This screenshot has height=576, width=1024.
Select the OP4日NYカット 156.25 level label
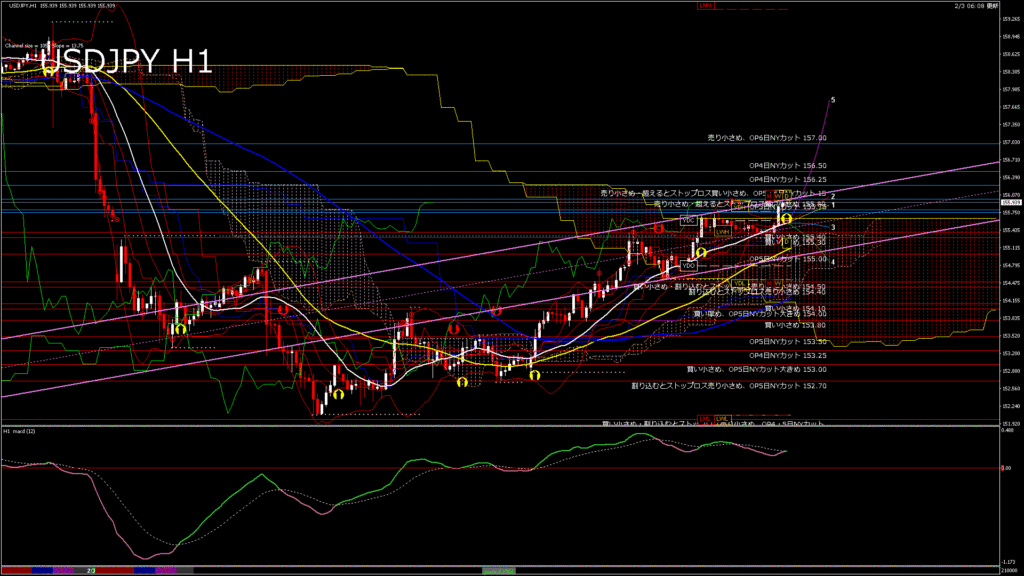788,179
